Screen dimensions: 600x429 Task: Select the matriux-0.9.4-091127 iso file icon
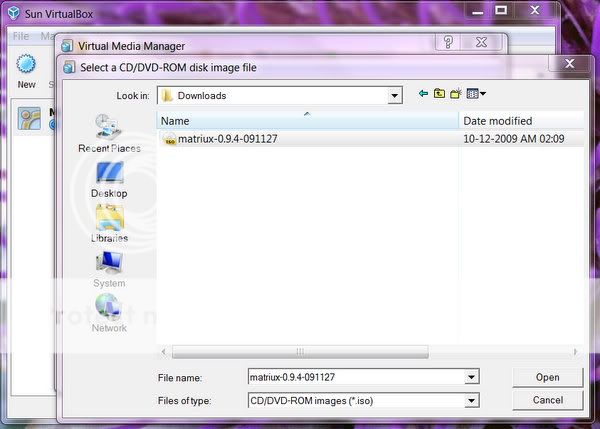click(169, 139)
